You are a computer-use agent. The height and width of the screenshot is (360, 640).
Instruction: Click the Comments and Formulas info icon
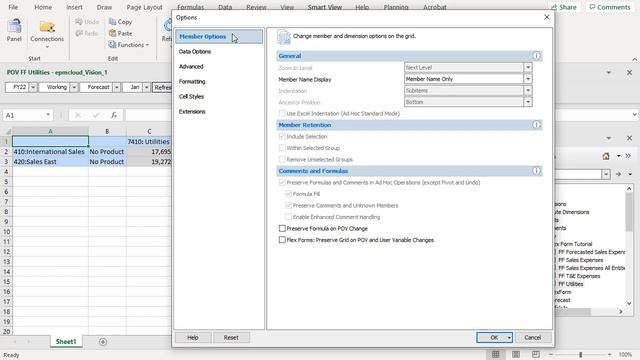pyautogui.click(x=536, y=171)
